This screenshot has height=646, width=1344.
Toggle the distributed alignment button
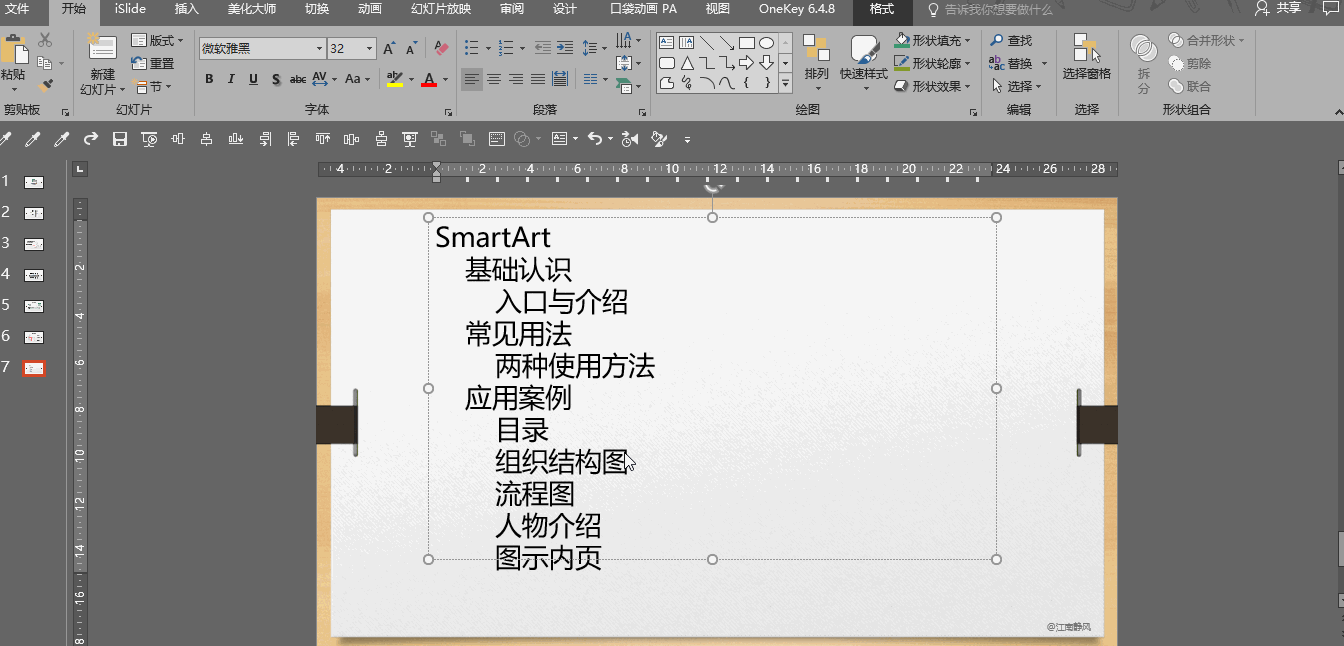560,79
